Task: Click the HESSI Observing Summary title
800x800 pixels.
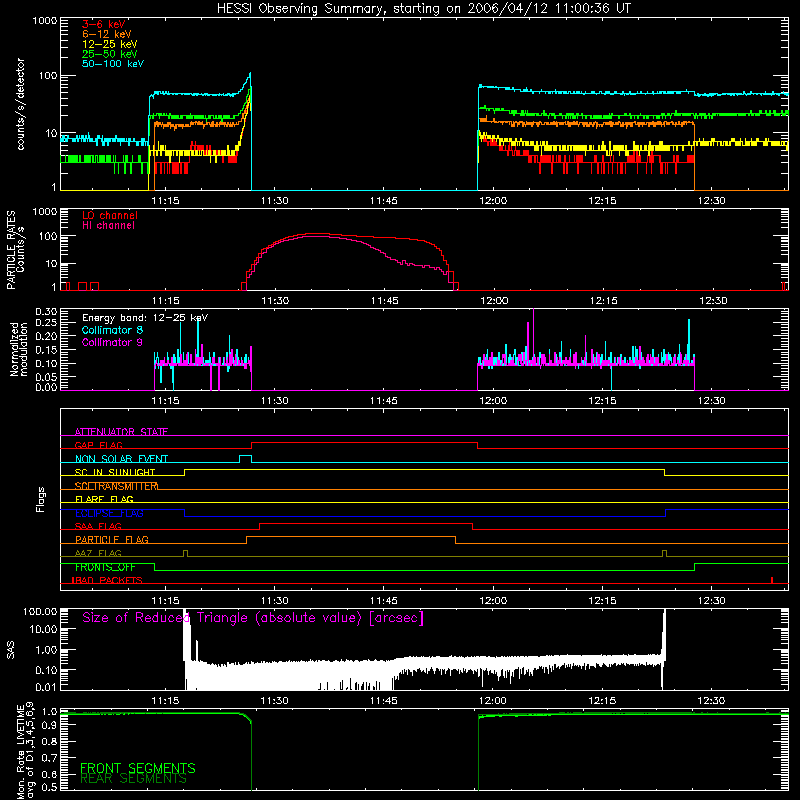Action: click(424, 8)
